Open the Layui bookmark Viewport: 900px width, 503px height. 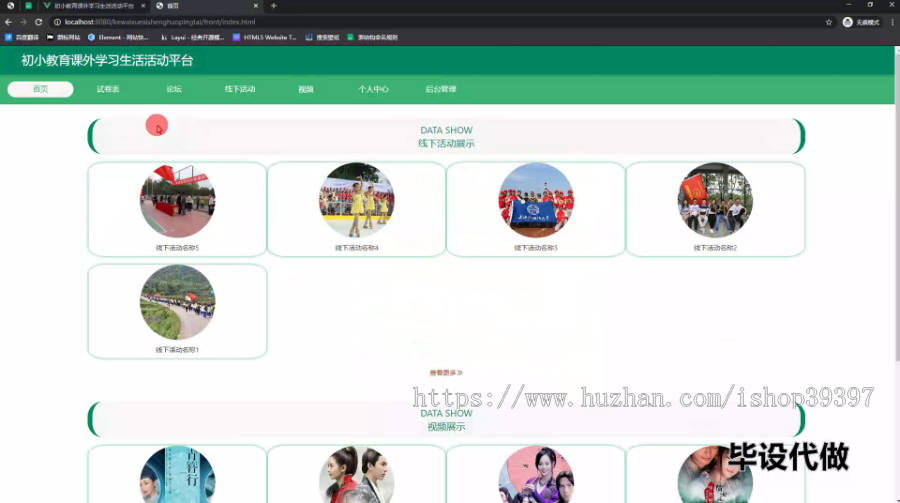tap(192, 37)
